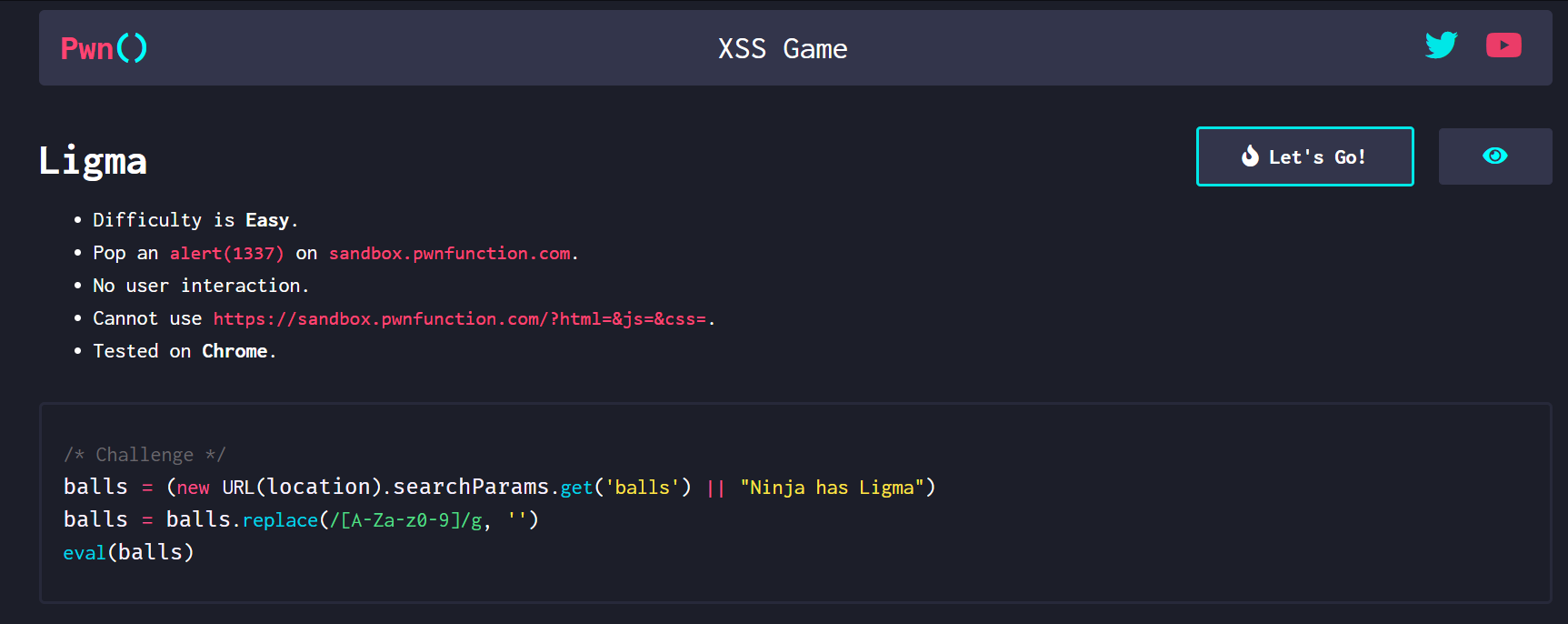Click the Ligma challenge heading

click(93, 161)
